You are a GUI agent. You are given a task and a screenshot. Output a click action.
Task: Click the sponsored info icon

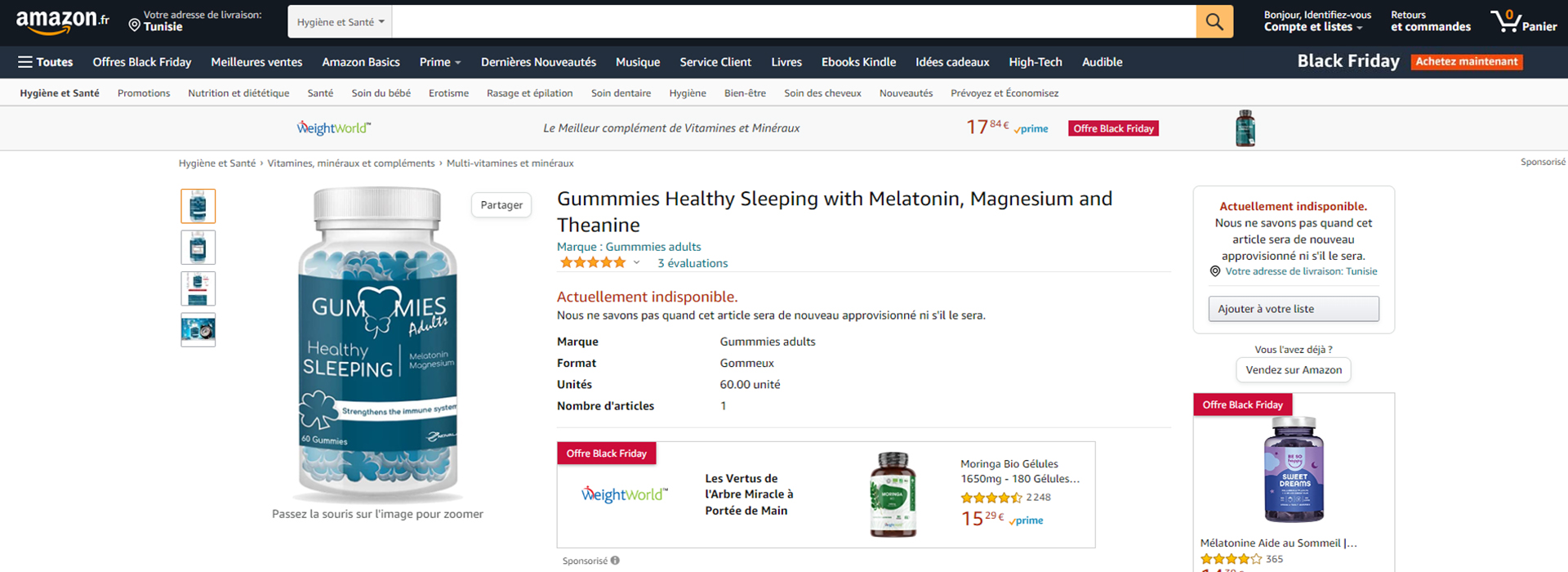(x=615, y=561)
